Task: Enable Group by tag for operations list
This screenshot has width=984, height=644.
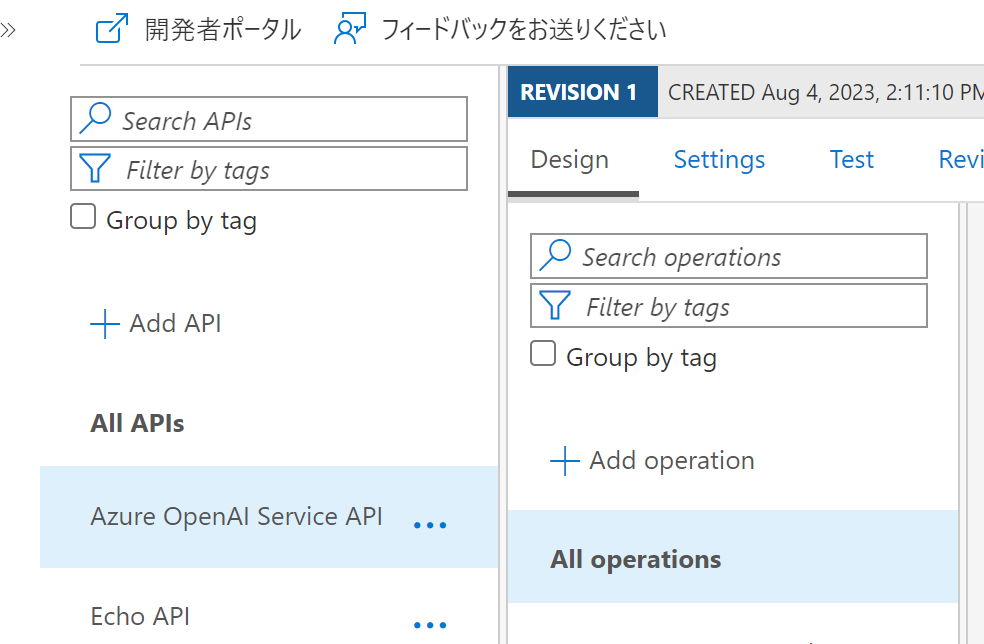Action: (x=543, y=354)
